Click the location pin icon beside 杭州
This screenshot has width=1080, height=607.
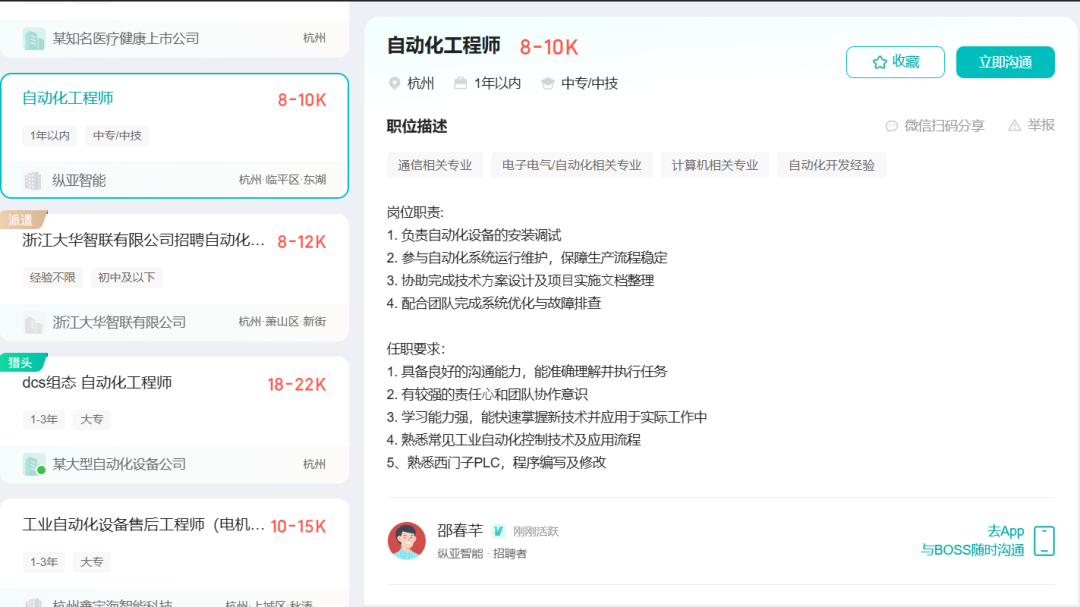[x=394, y=83]
